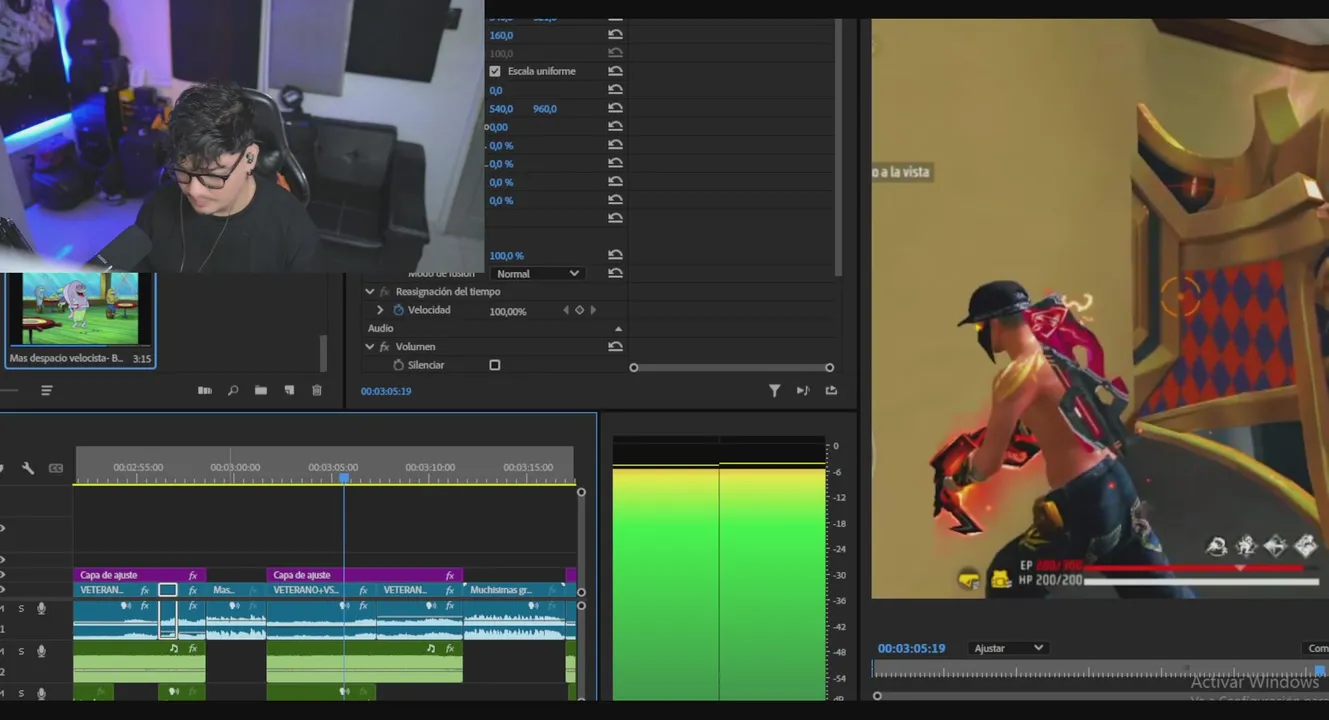Image resolution: width=1329 pixels, height=720 pixels.
Task: Reset the Normal blend mode row
Action: (x=615, y=273)
